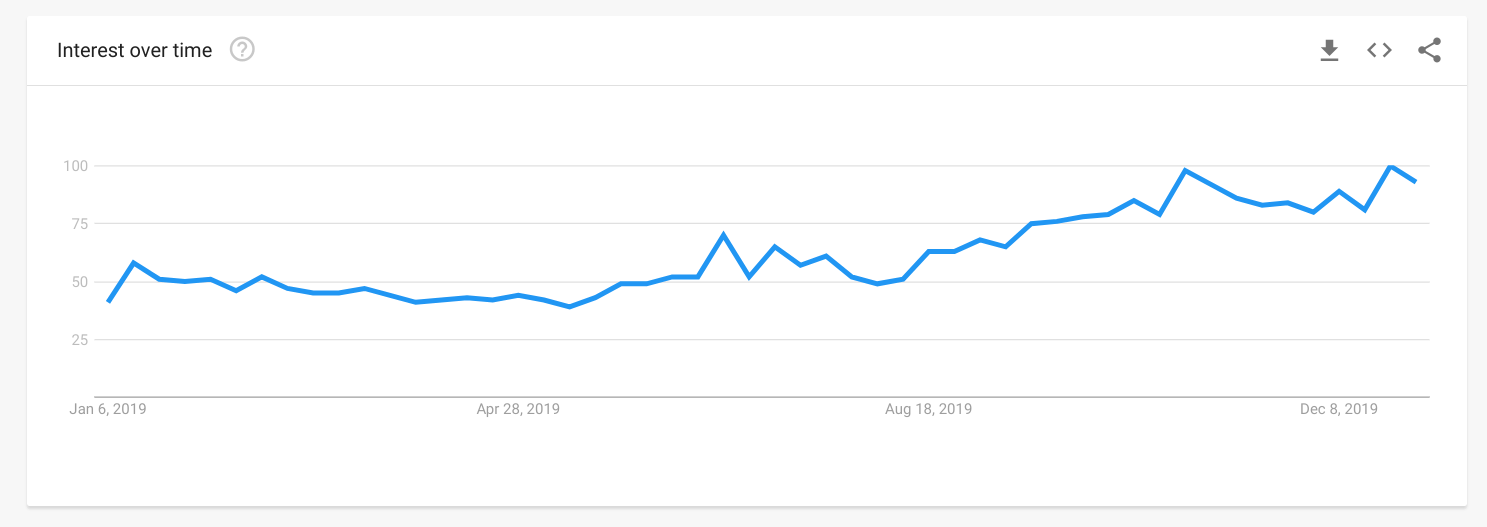
Task: Click the 50 y-axis label
Action: [x=80, y=282]
